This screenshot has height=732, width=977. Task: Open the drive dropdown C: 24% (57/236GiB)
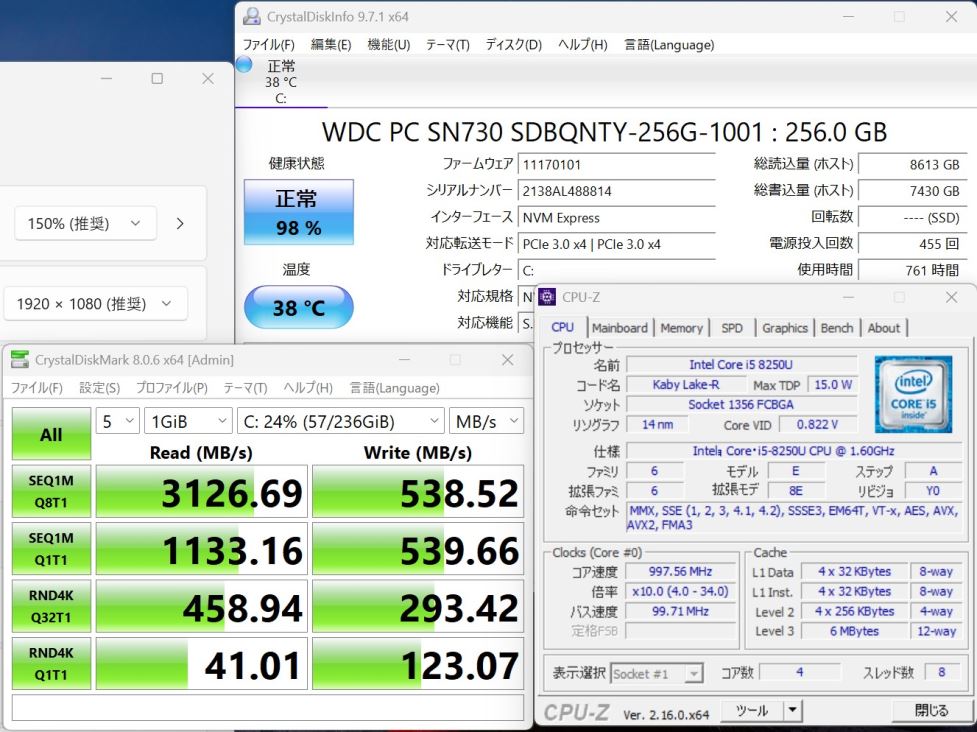coord(340,421)
